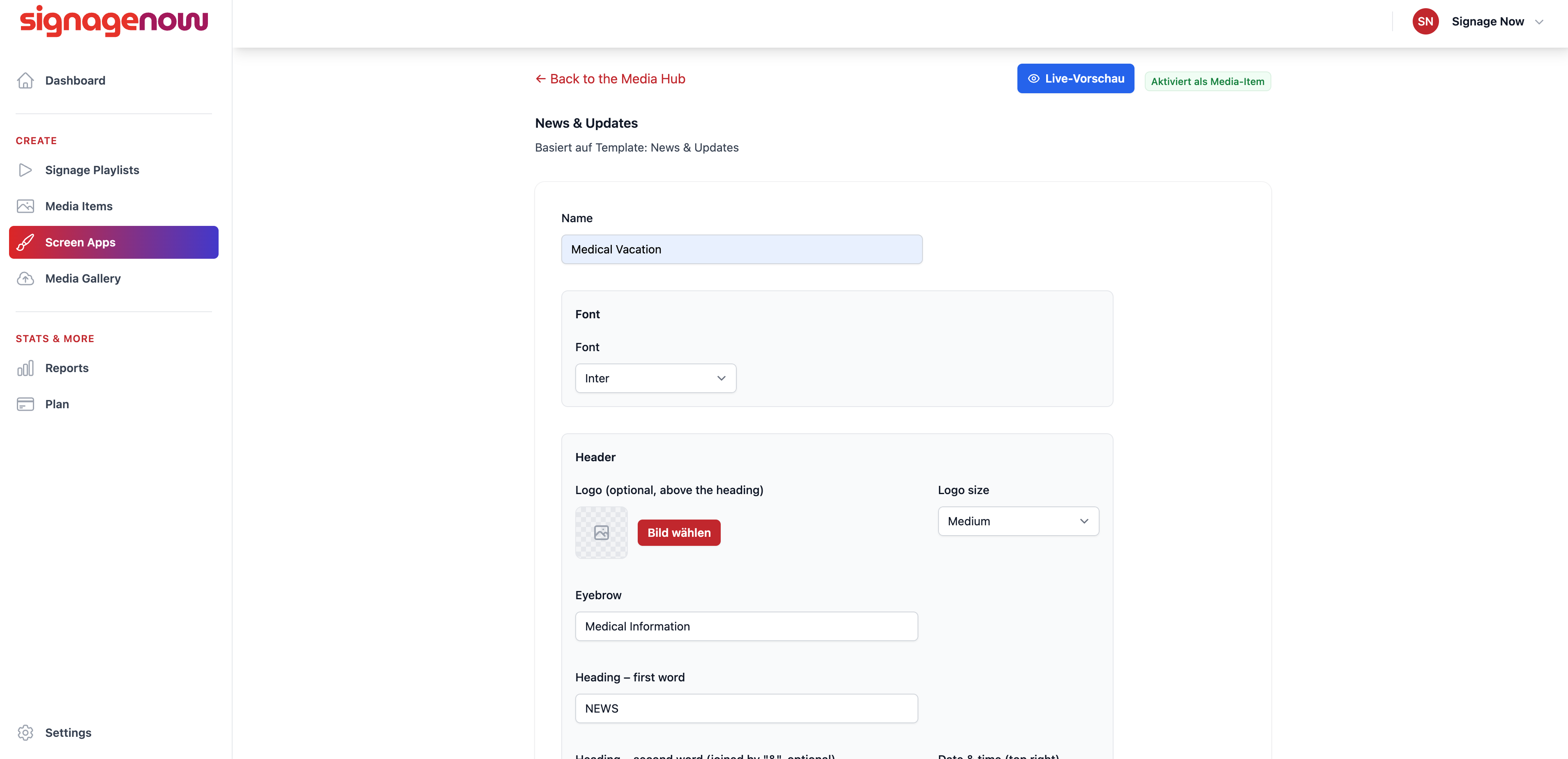Click the Eyebrow field with Medical Information

point(746,626)
